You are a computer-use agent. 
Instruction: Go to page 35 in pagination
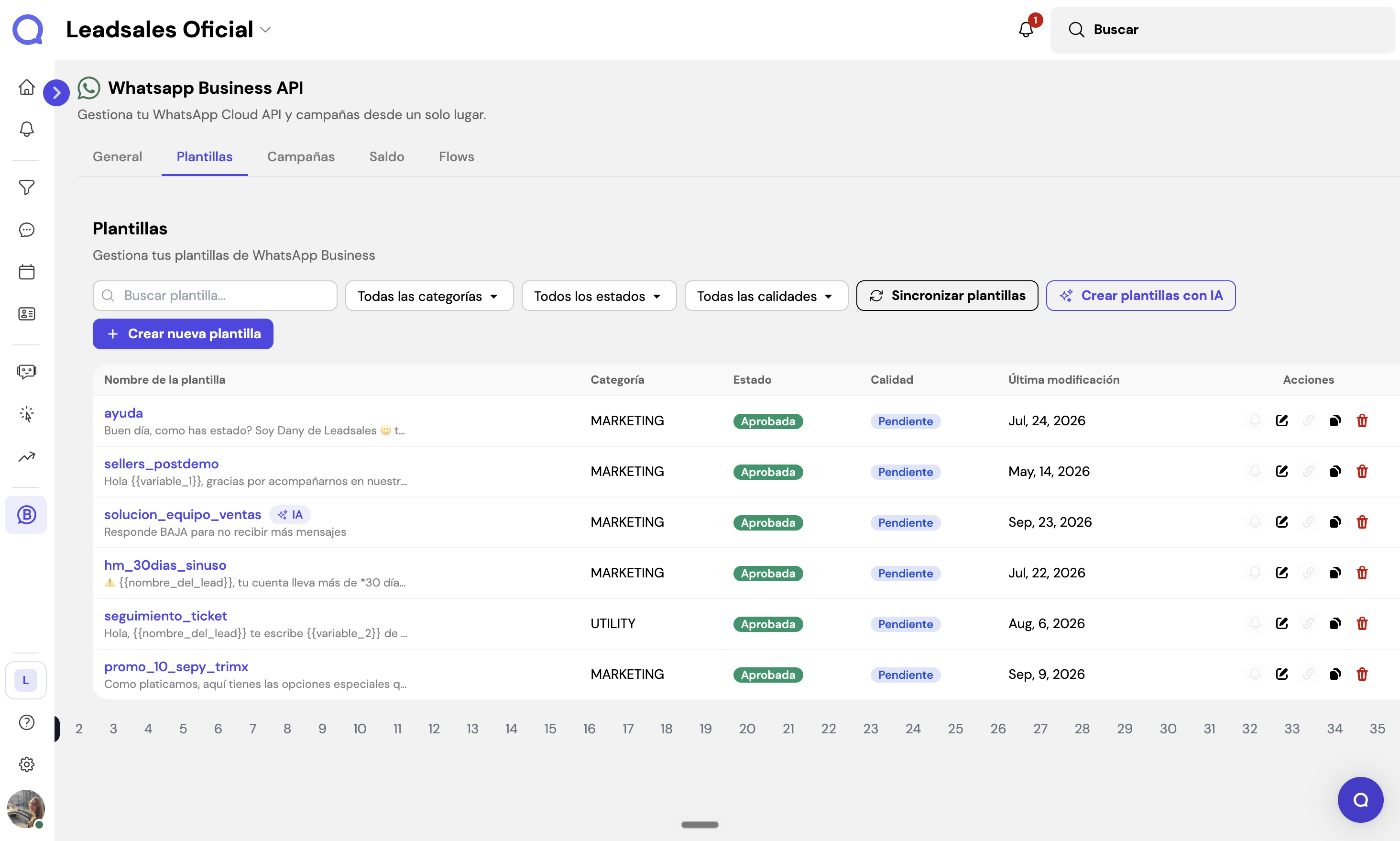[x=1377, y=729]
